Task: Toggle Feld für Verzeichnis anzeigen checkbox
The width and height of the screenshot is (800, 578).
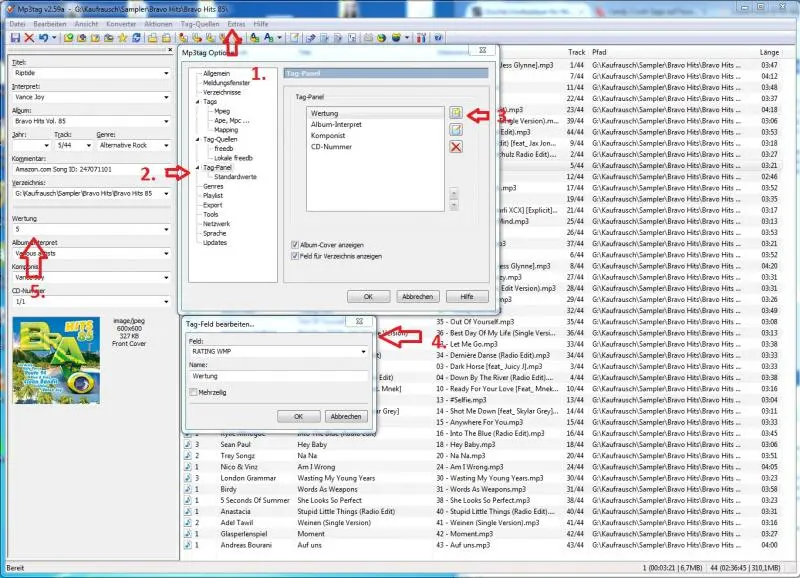Action: click(x=295, y=256)
